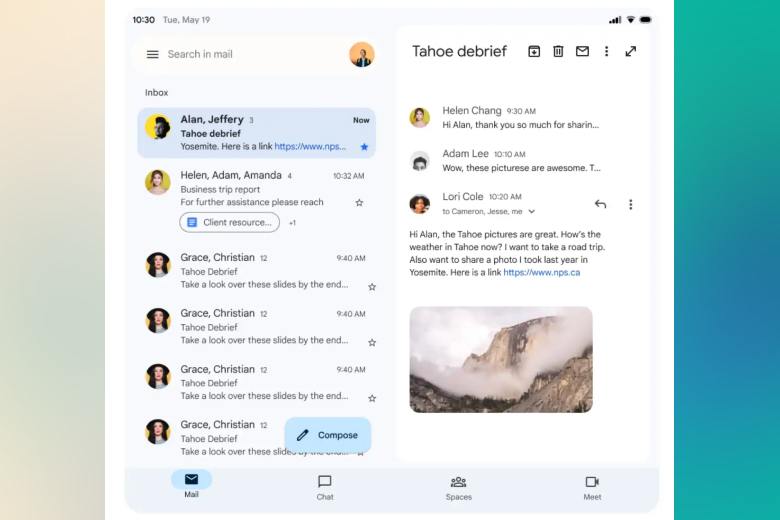Open more options beside the Tahoe debrief title
The height and width of the screenshot is (520, 780).
[x=606, y=51]
